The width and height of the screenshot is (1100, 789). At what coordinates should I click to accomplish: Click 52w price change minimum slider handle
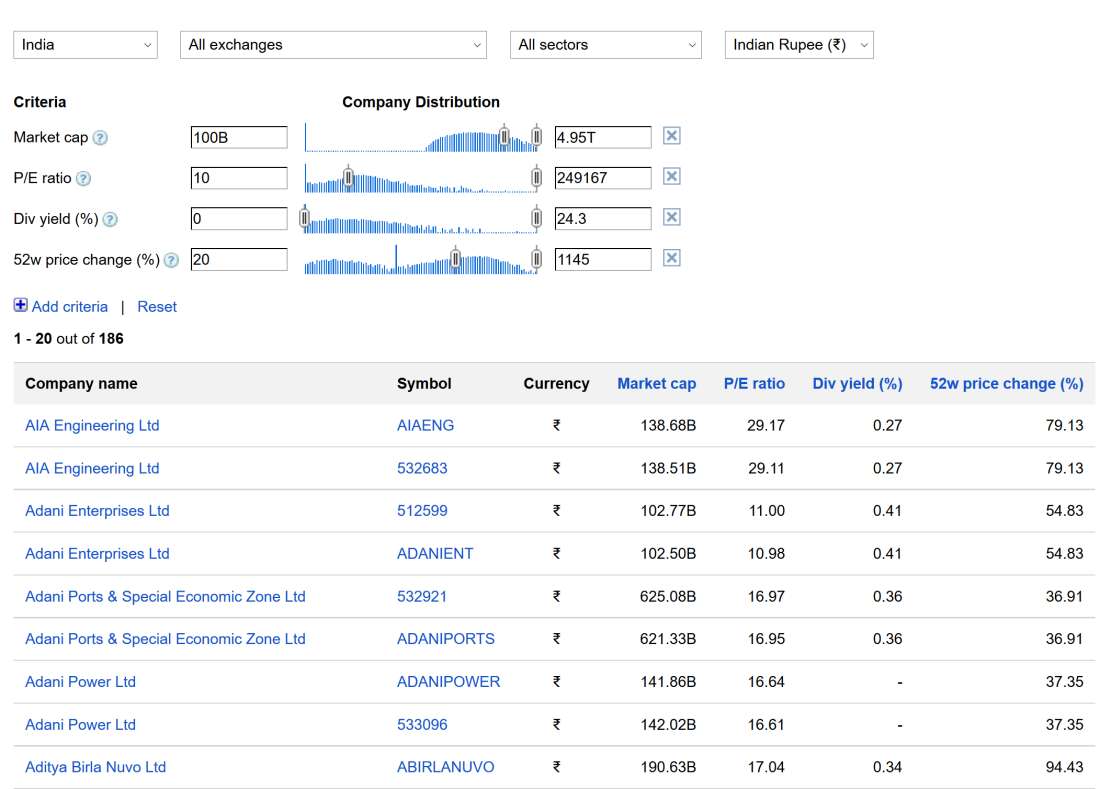pos(455,258)
